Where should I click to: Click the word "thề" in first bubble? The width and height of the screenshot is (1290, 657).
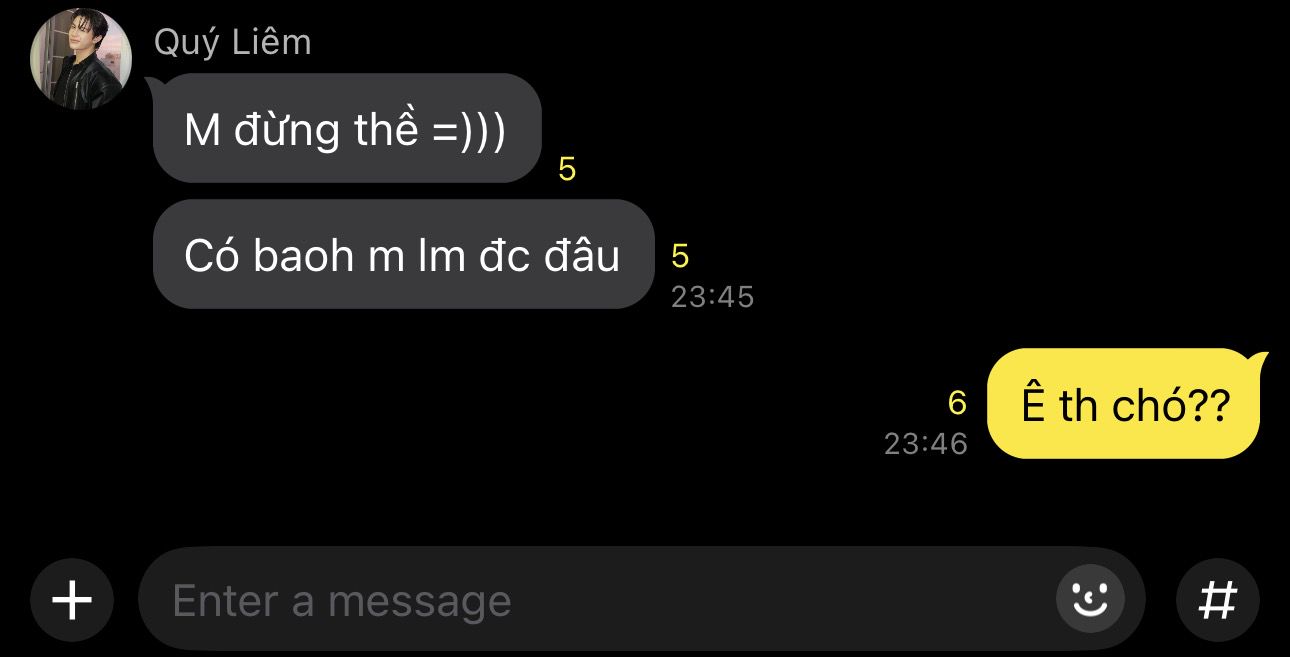tap(386, 130)
